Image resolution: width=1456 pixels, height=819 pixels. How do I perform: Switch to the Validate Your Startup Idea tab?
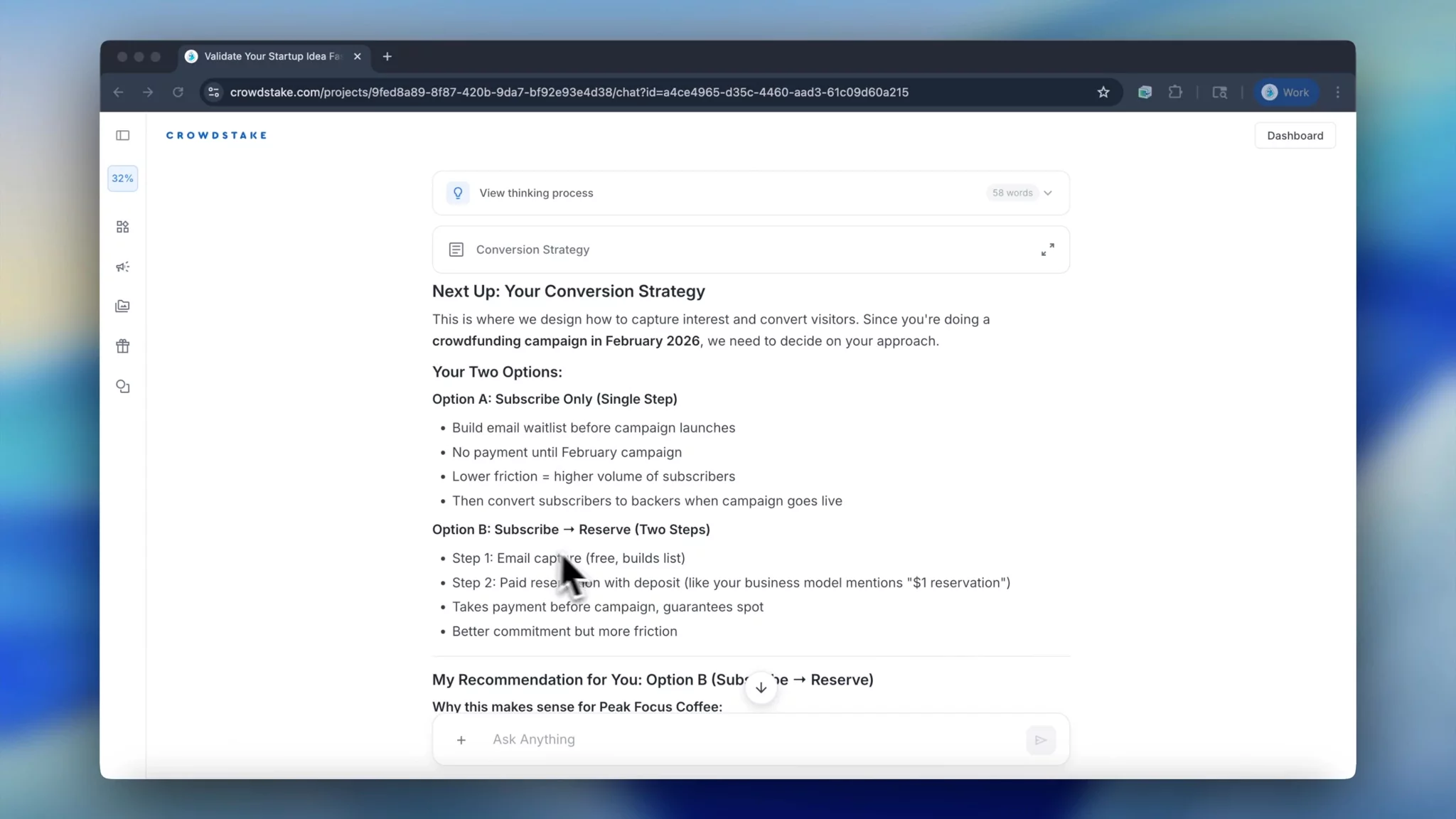click(270, 56)
